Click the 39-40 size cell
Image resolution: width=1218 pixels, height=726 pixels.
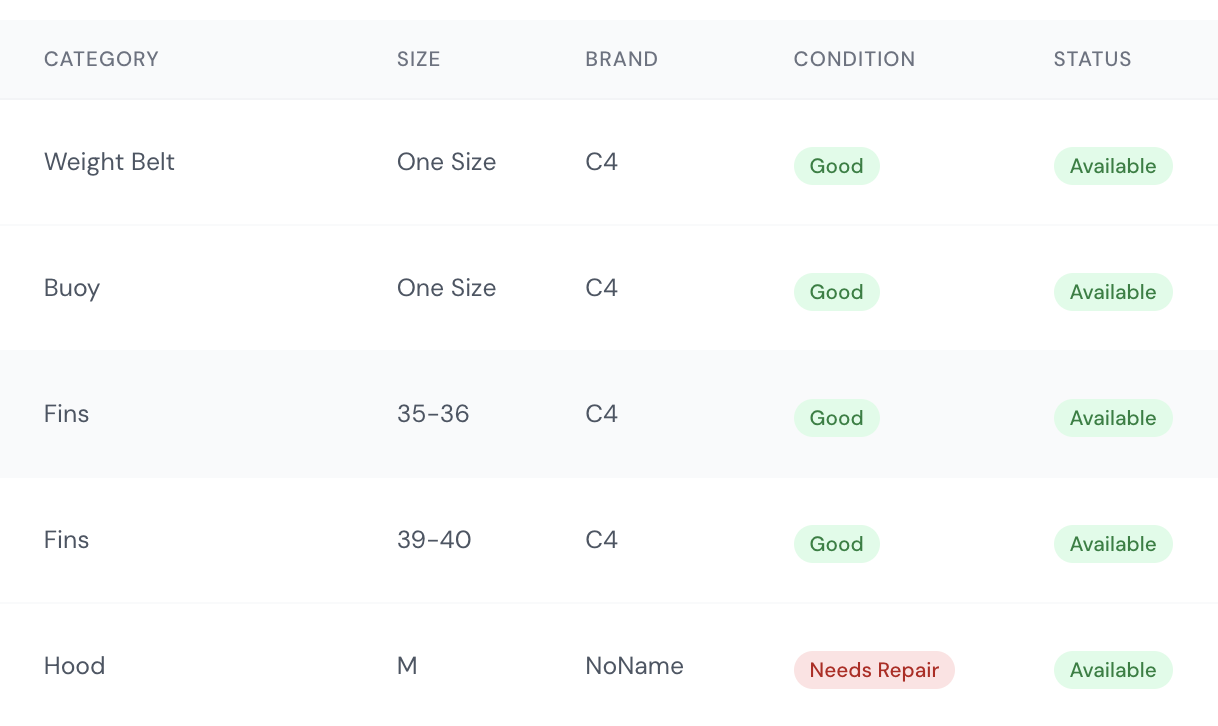coord(434,540)
